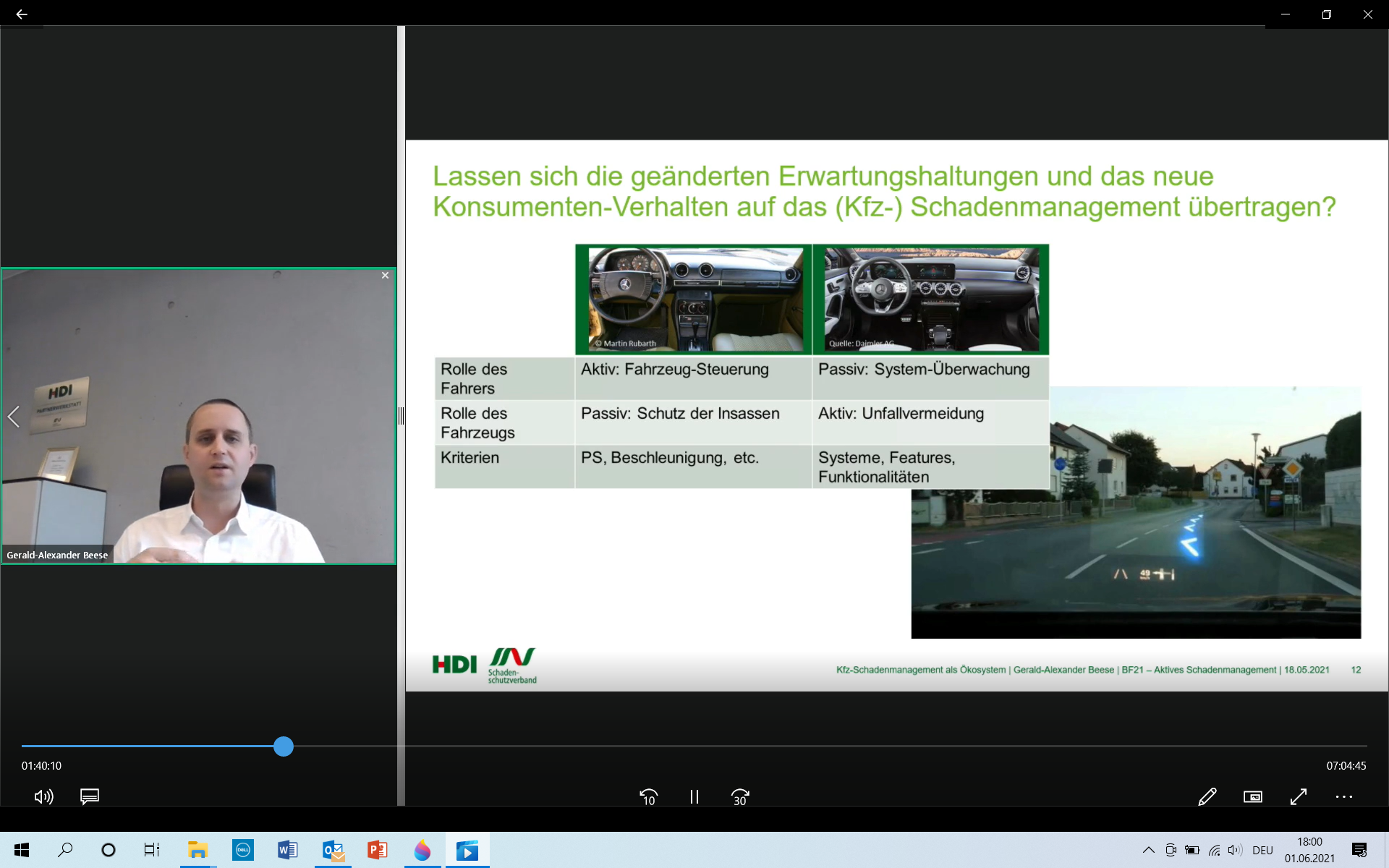Switch to mini player view
This screenshot has width=1389, height=868.
pos(1252,796)
